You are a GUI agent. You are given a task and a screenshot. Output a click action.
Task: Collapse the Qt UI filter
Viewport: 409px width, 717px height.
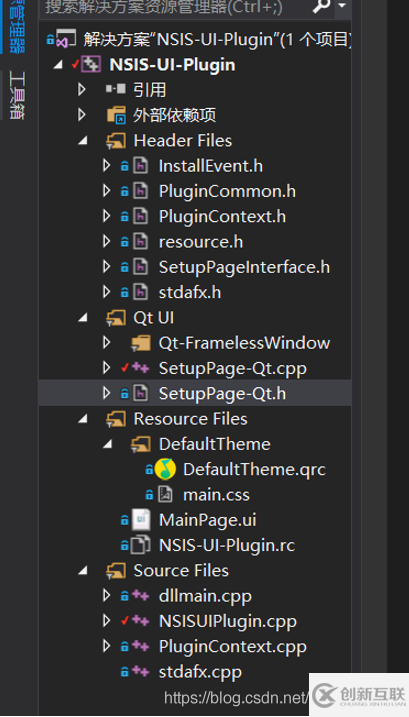click(x=83, y=318)
